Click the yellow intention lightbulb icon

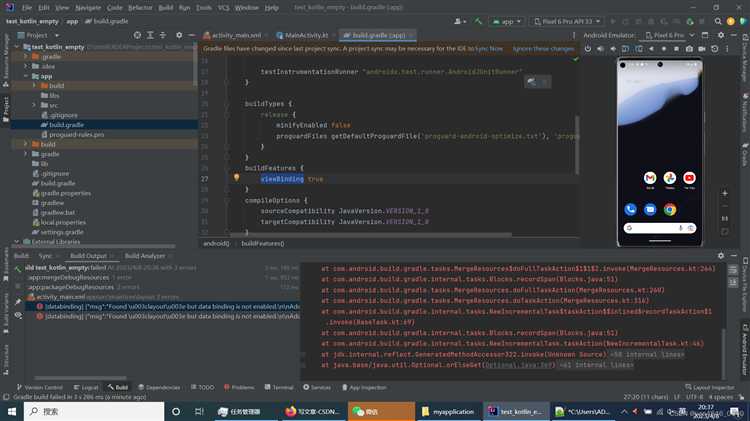click(236, 177)
